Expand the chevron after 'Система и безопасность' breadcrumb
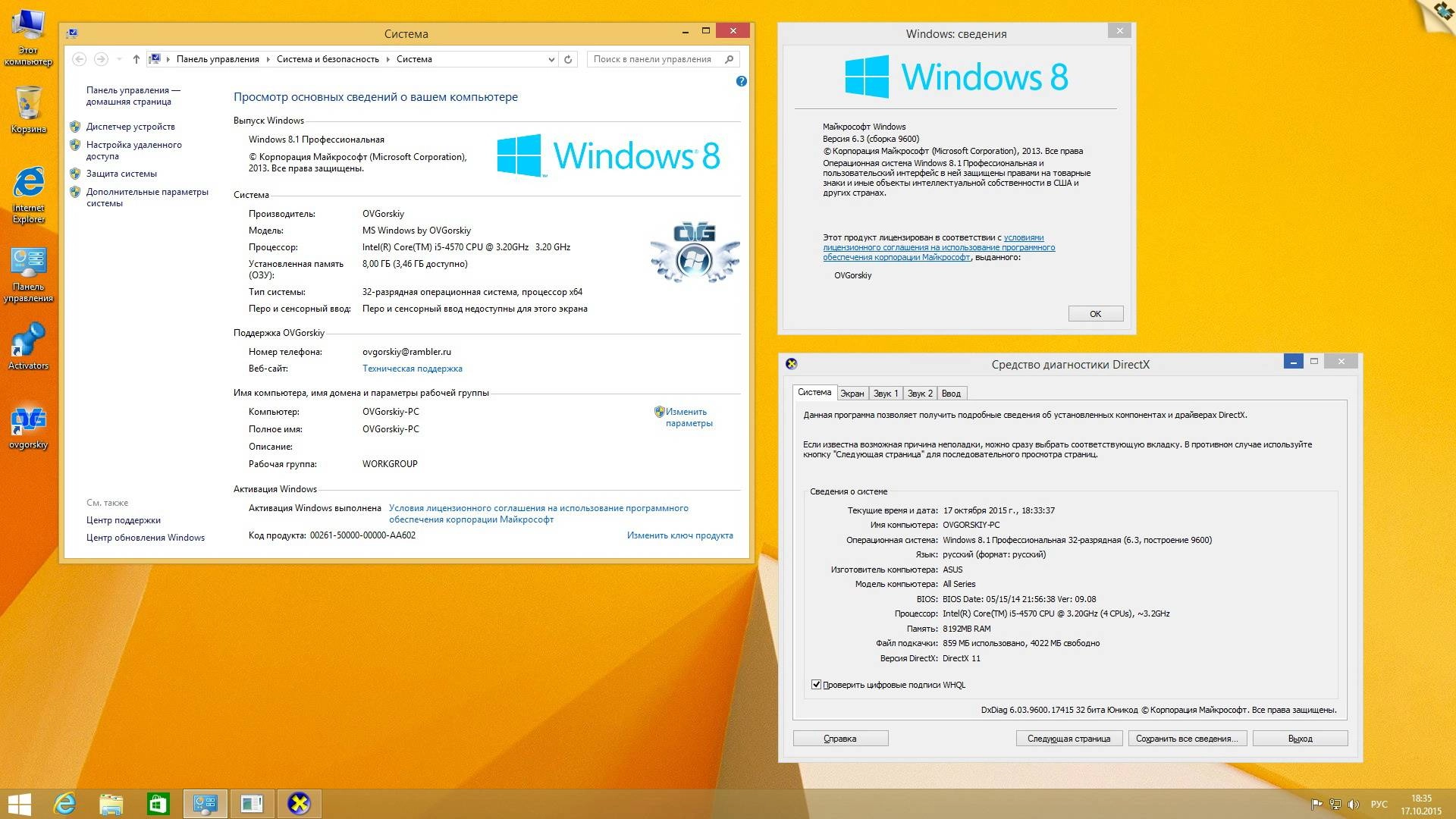This screenshot has height=819, width=1456. 388,59
